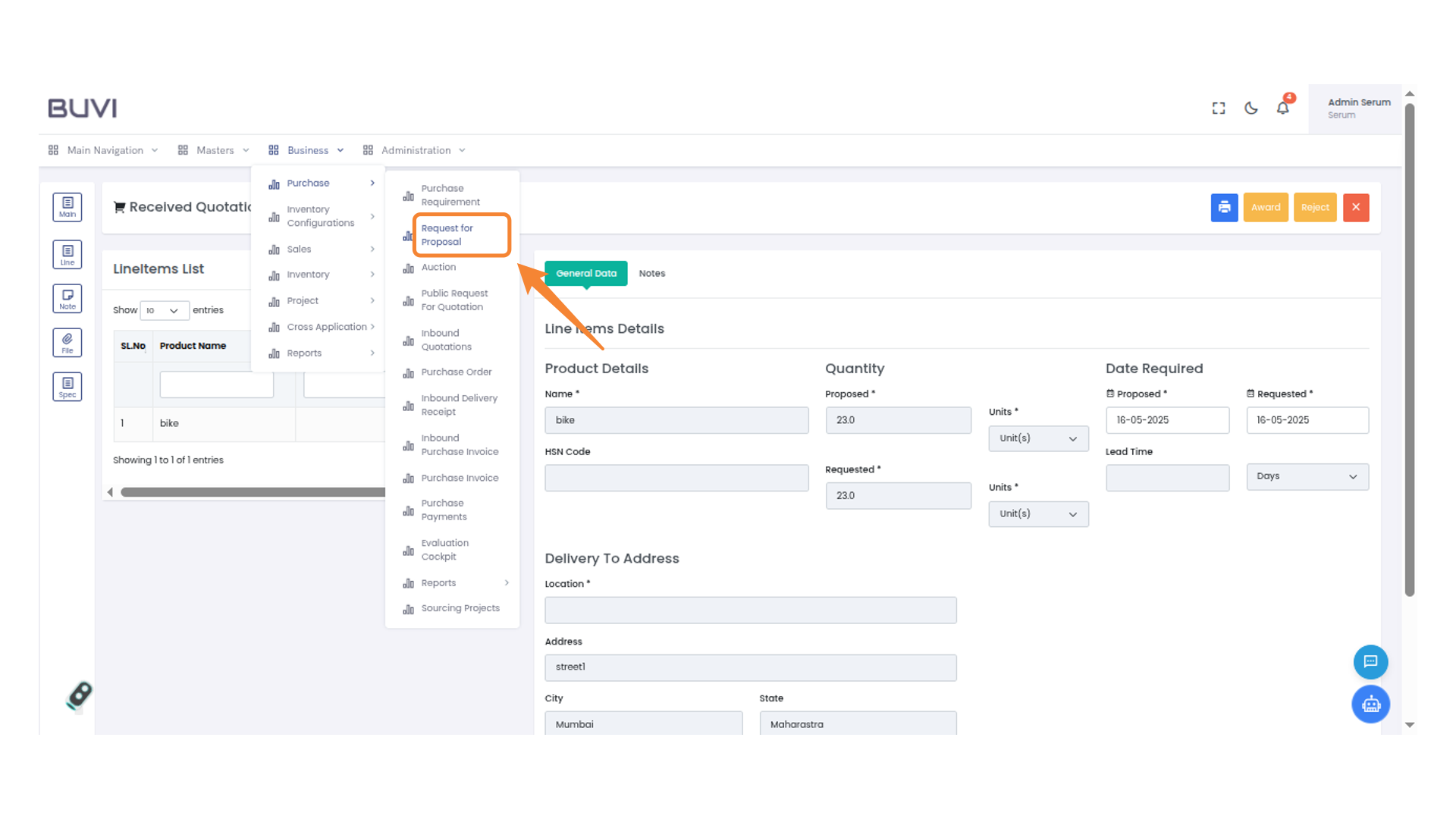Enable dark mode with the moon icon
1456x819 pixels.
coord(1250,108)
